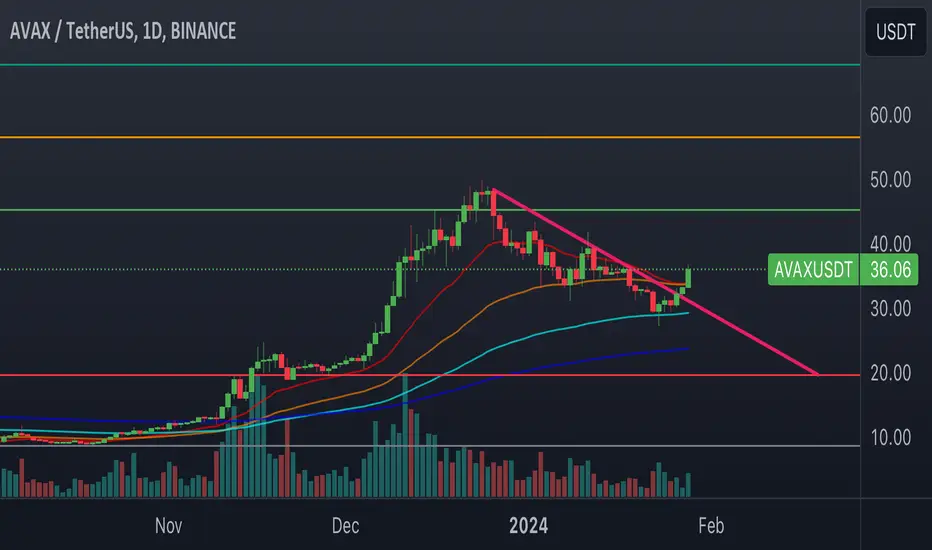Click the latest green candle at 36

(x=688, y=278)
